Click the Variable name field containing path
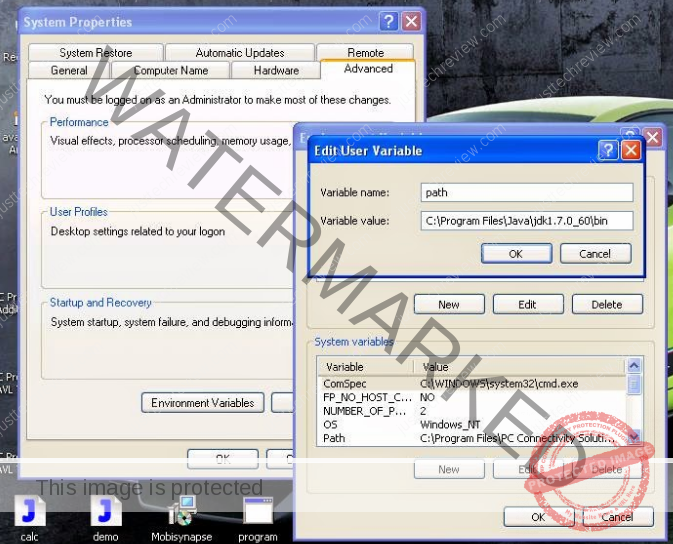 (527, 192)
